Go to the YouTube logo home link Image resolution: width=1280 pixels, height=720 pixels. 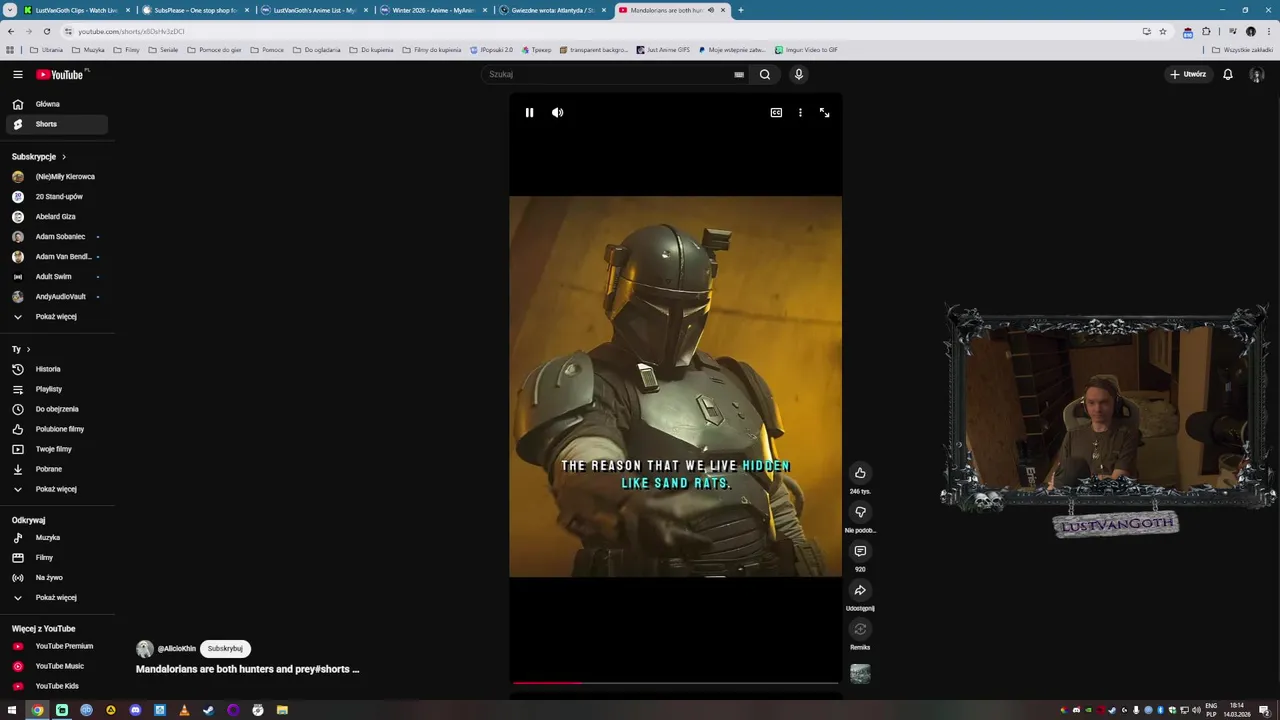[x=62, y=74]
